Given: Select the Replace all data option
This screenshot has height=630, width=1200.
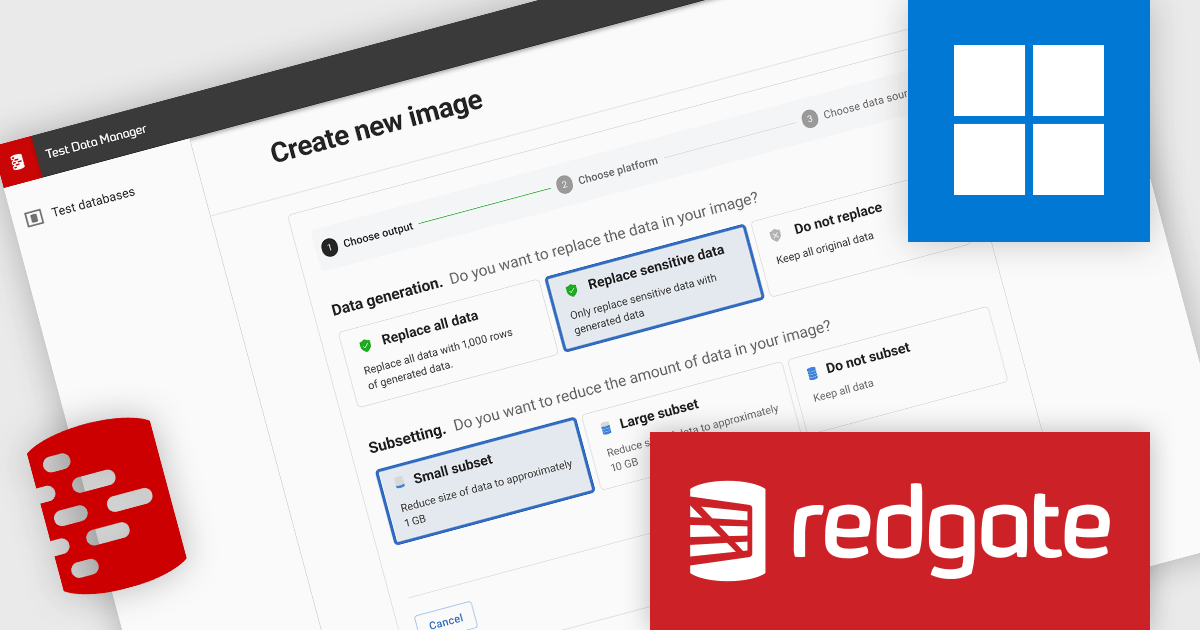Looking at the screenshot, I should (x=448, y=343).
